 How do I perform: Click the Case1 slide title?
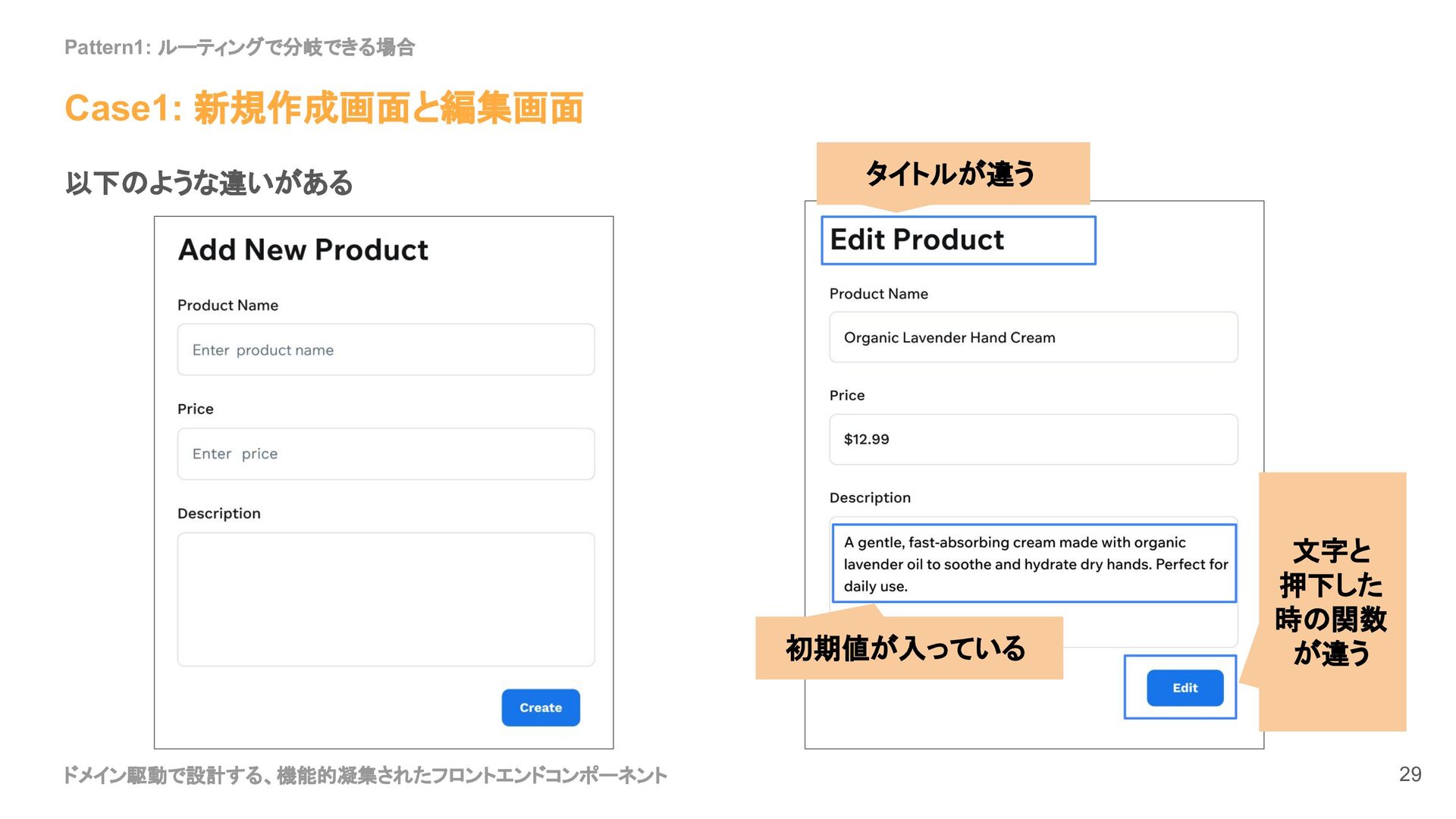pos(324,108)
